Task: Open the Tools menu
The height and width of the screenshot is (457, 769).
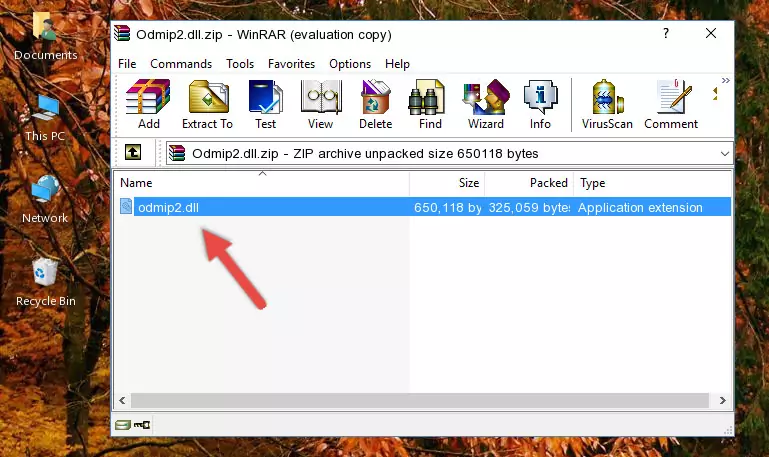Action: (x=240, y=64)
